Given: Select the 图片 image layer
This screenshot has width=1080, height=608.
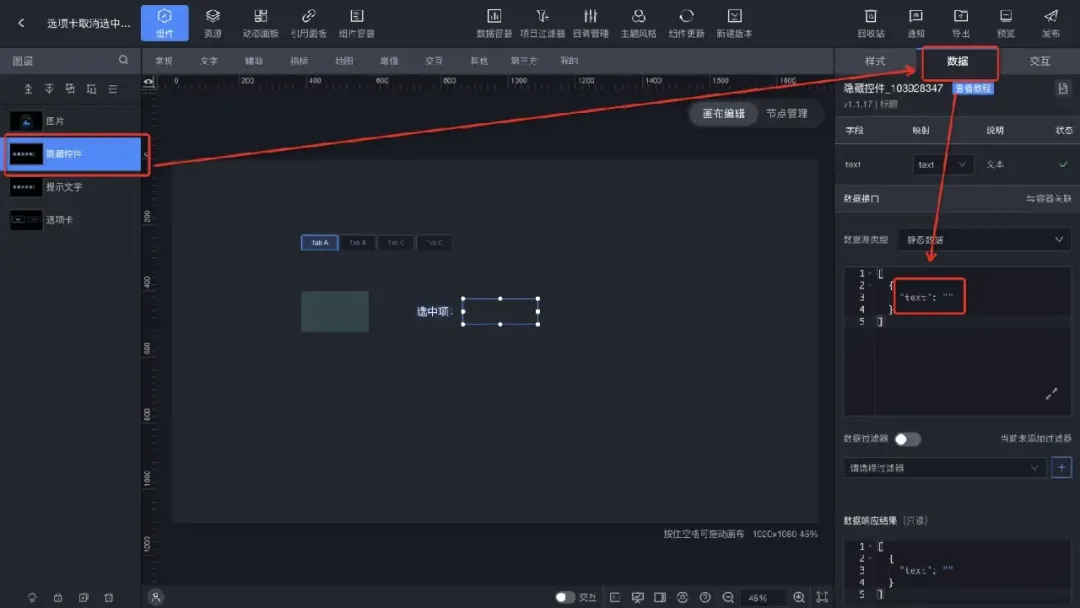Looking at the screenshot, I should [x=72, y=120].
